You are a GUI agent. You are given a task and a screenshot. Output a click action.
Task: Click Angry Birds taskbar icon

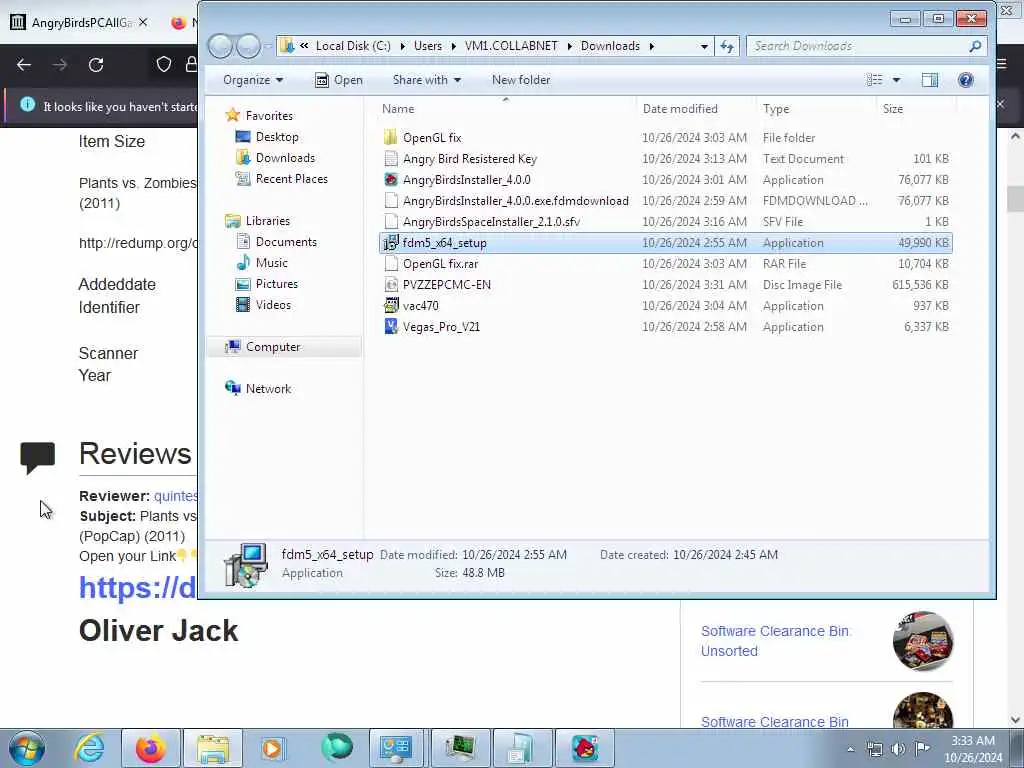[x=585, y=748]
